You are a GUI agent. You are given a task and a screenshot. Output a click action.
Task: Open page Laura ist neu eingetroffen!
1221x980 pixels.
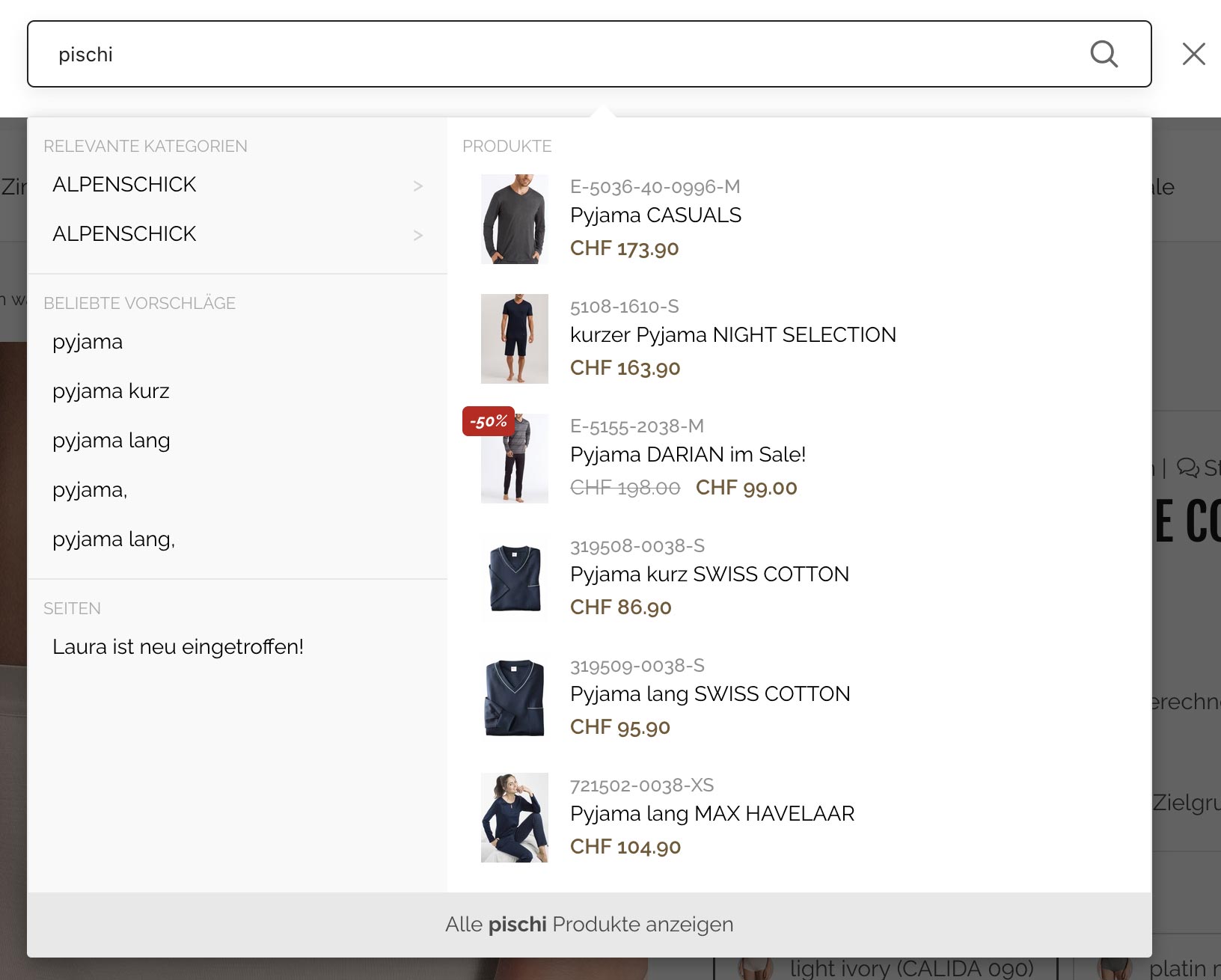pyautogui.click(x=178, y=646)
